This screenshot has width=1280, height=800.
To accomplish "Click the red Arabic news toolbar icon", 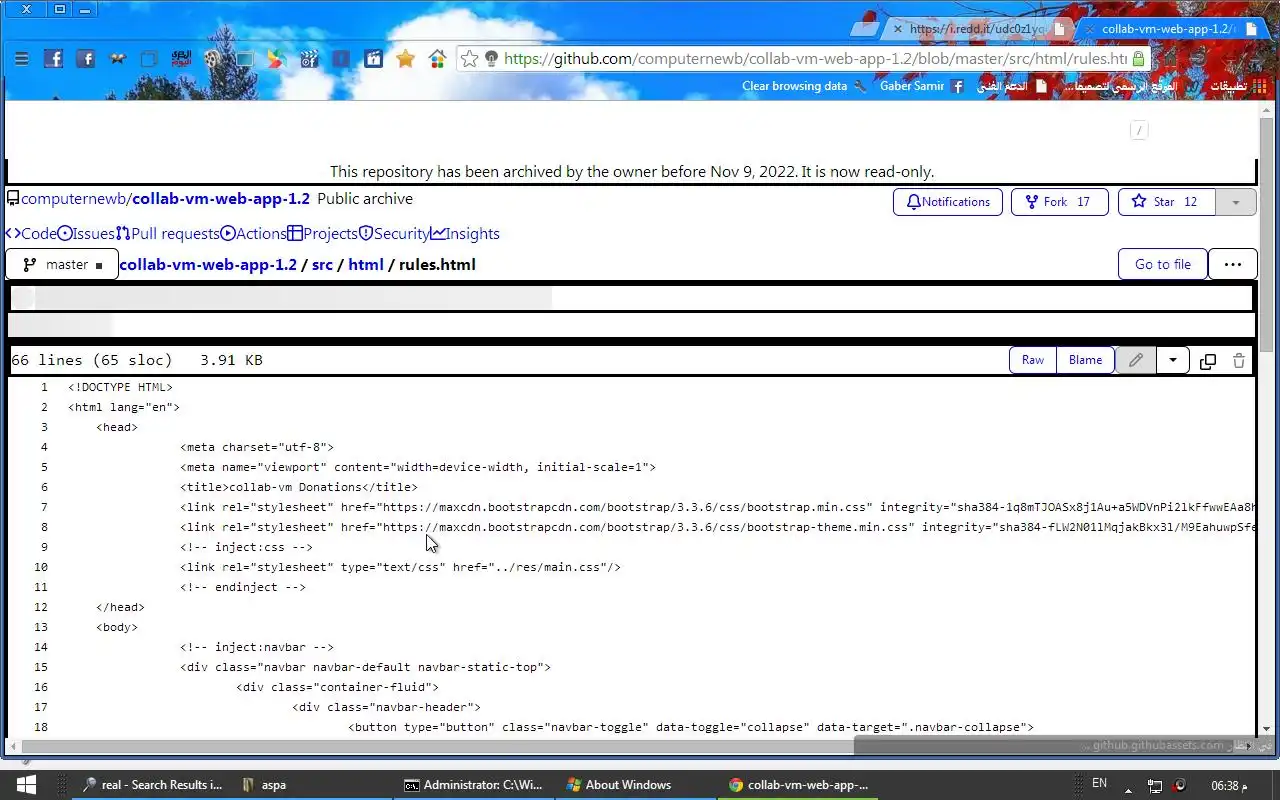I will pos(181,59).
